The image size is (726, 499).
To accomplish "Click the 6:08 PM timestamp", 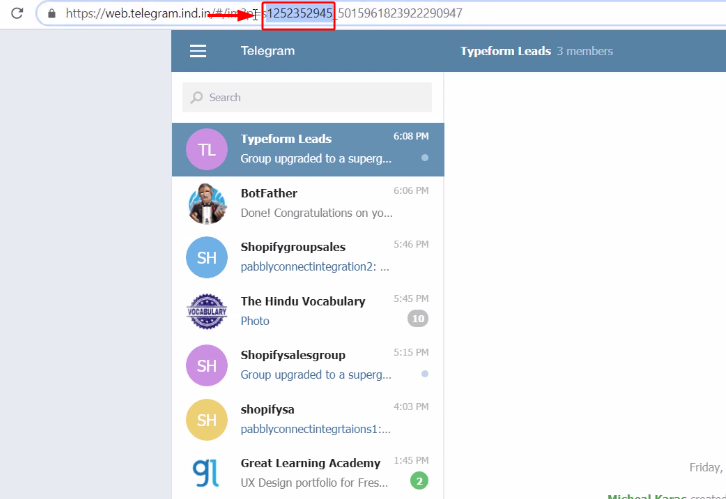I will (411, 136).
